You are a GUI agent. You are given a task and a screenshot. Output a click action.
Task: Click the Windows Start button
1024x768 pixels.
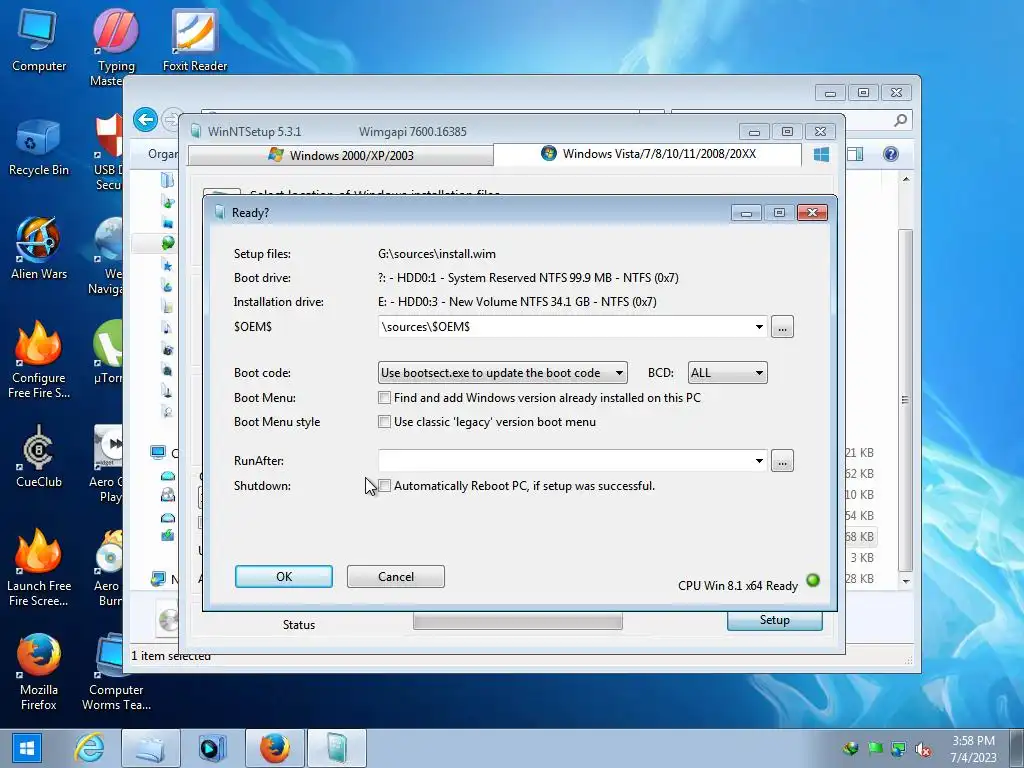coord(26,748)
